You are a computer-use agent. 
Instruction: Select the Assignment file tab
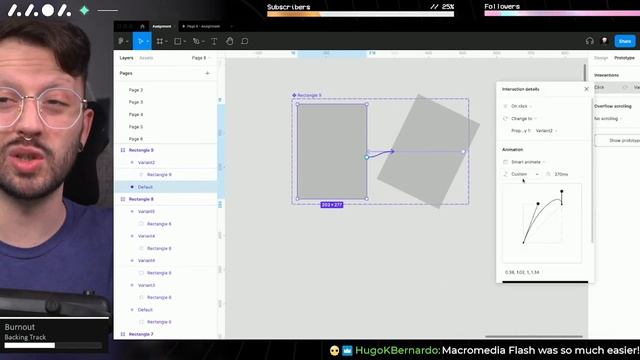tap(162, 27)
